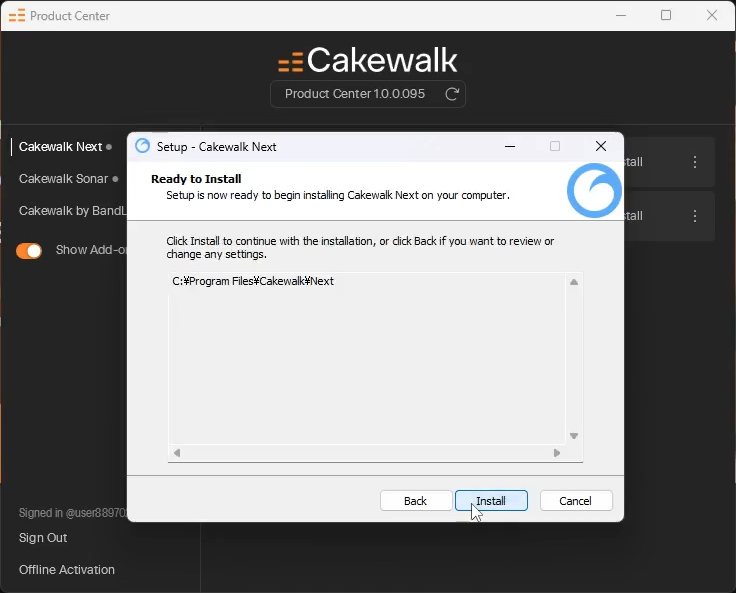Open more options for second product row
The height and width of the screenshot is (593, 736).
point(695,216)
